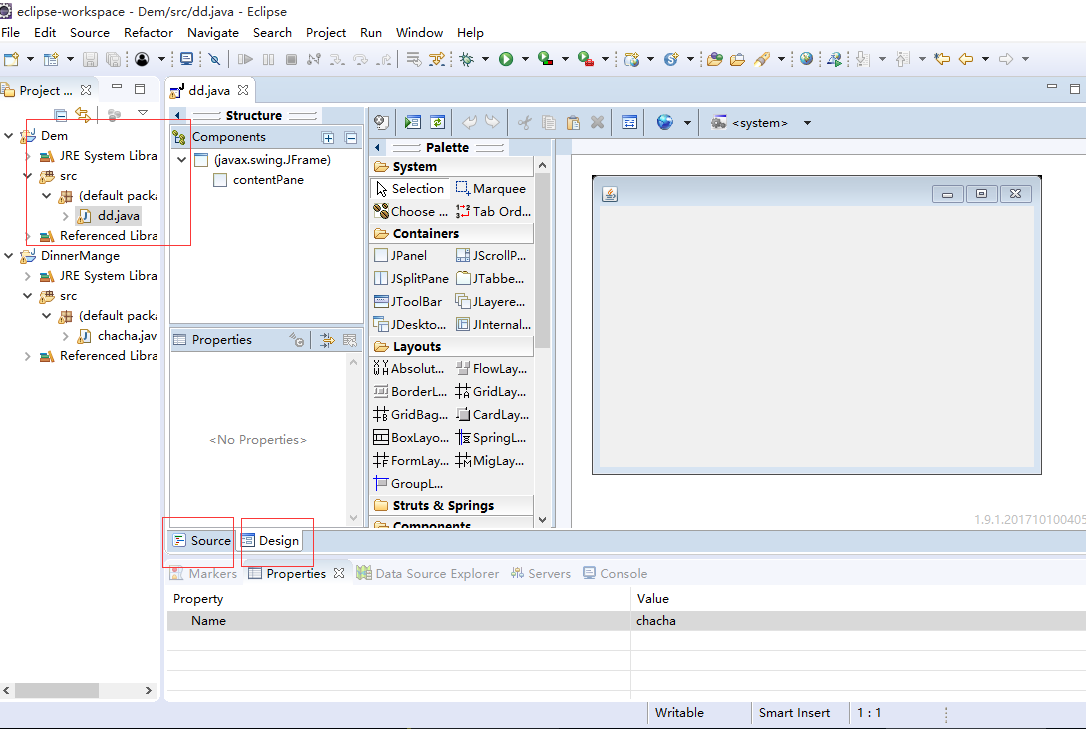The height and width of the screenshot is (729, 1086).
Task: Click the Debug bug icon in toolbar
Action: pyautogui.click(x=467, y=59)
